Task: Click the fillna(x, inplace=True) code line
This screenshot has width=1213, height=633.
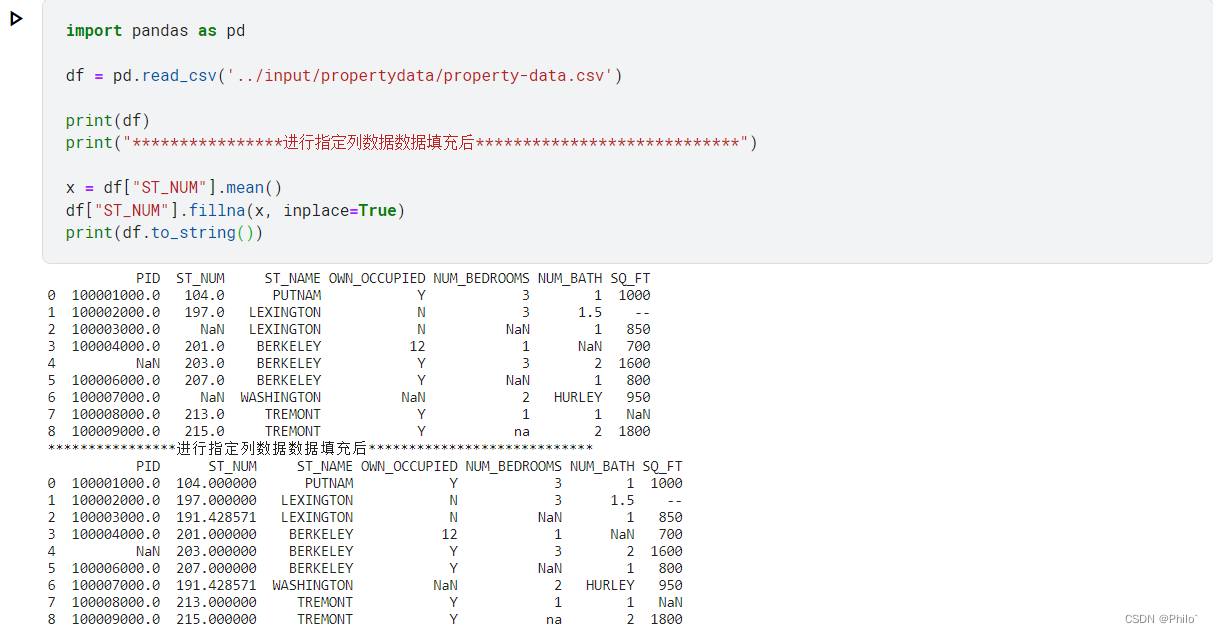Action: [235, 211]
